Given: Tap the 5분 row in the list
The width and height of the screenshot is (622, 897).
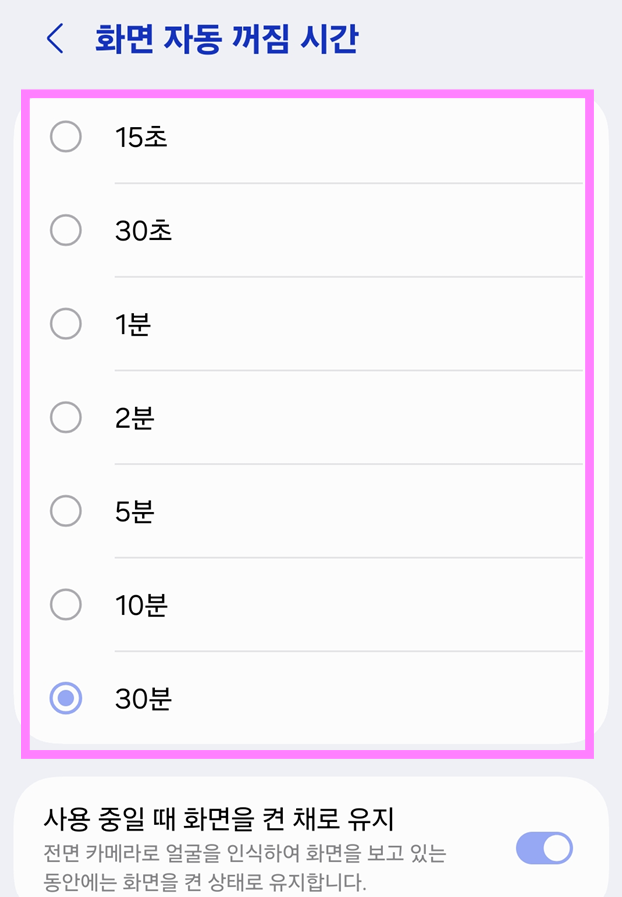Looking at the screenshot, I should [x=300, y=511].
